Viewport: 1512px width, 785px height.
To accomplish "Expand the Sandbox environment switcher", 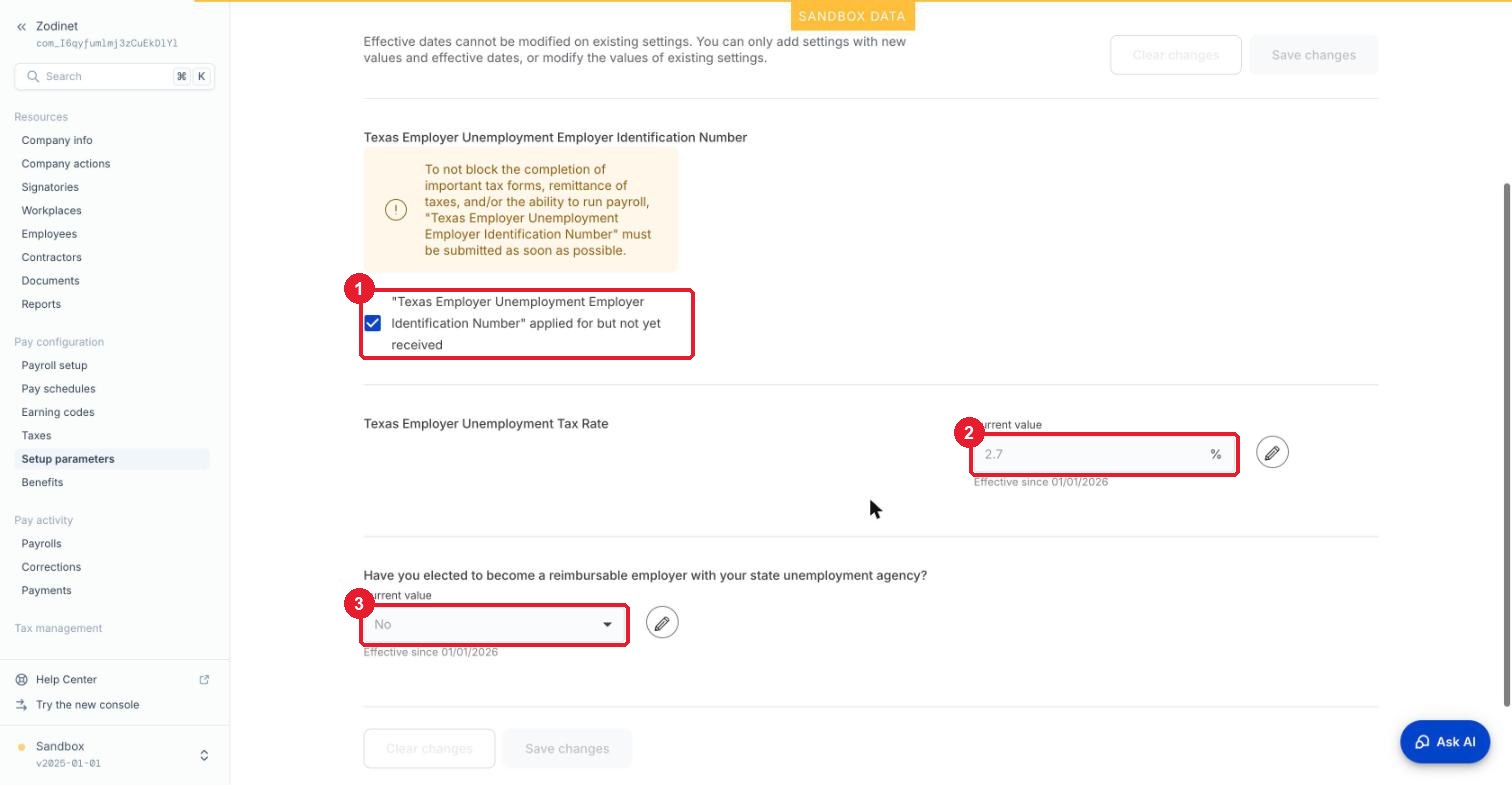I will (x=204, y=755).
